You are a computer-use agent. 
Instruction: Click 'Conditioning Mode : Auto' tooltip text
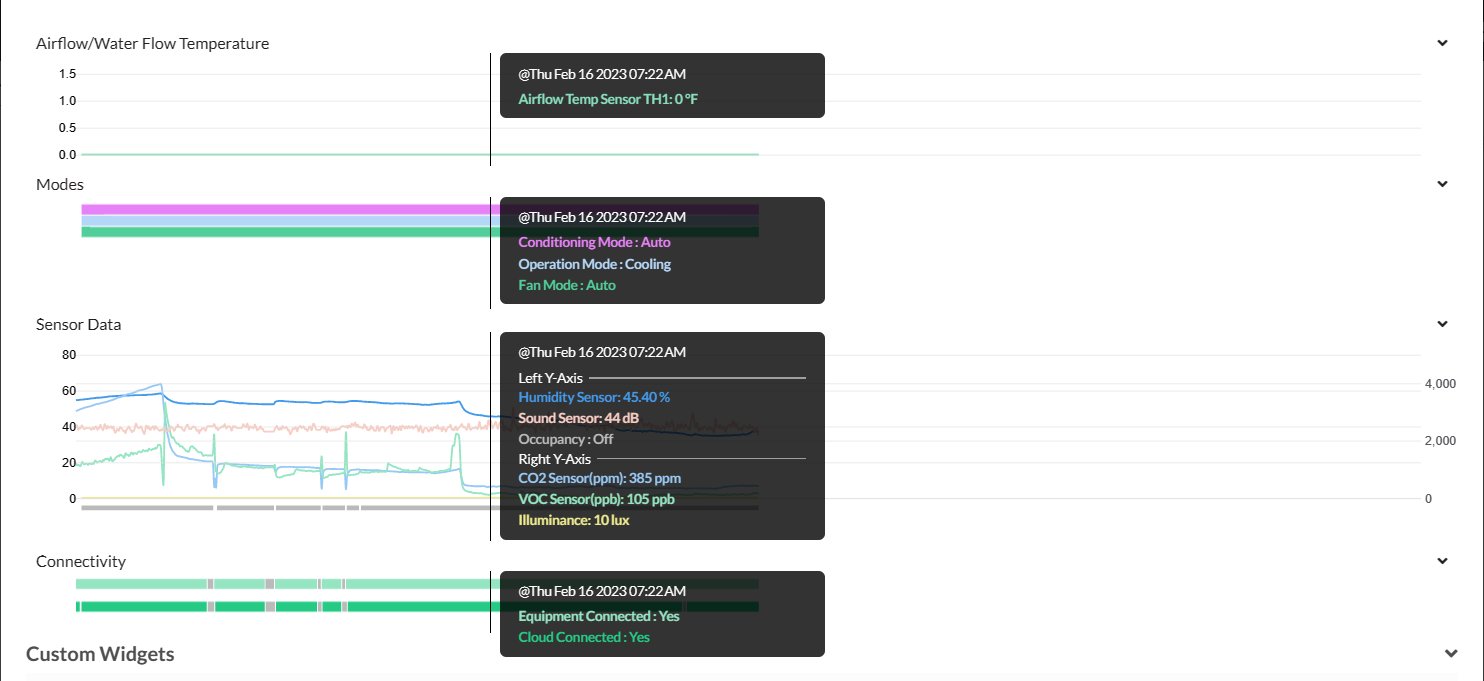(x=594, y=242)
